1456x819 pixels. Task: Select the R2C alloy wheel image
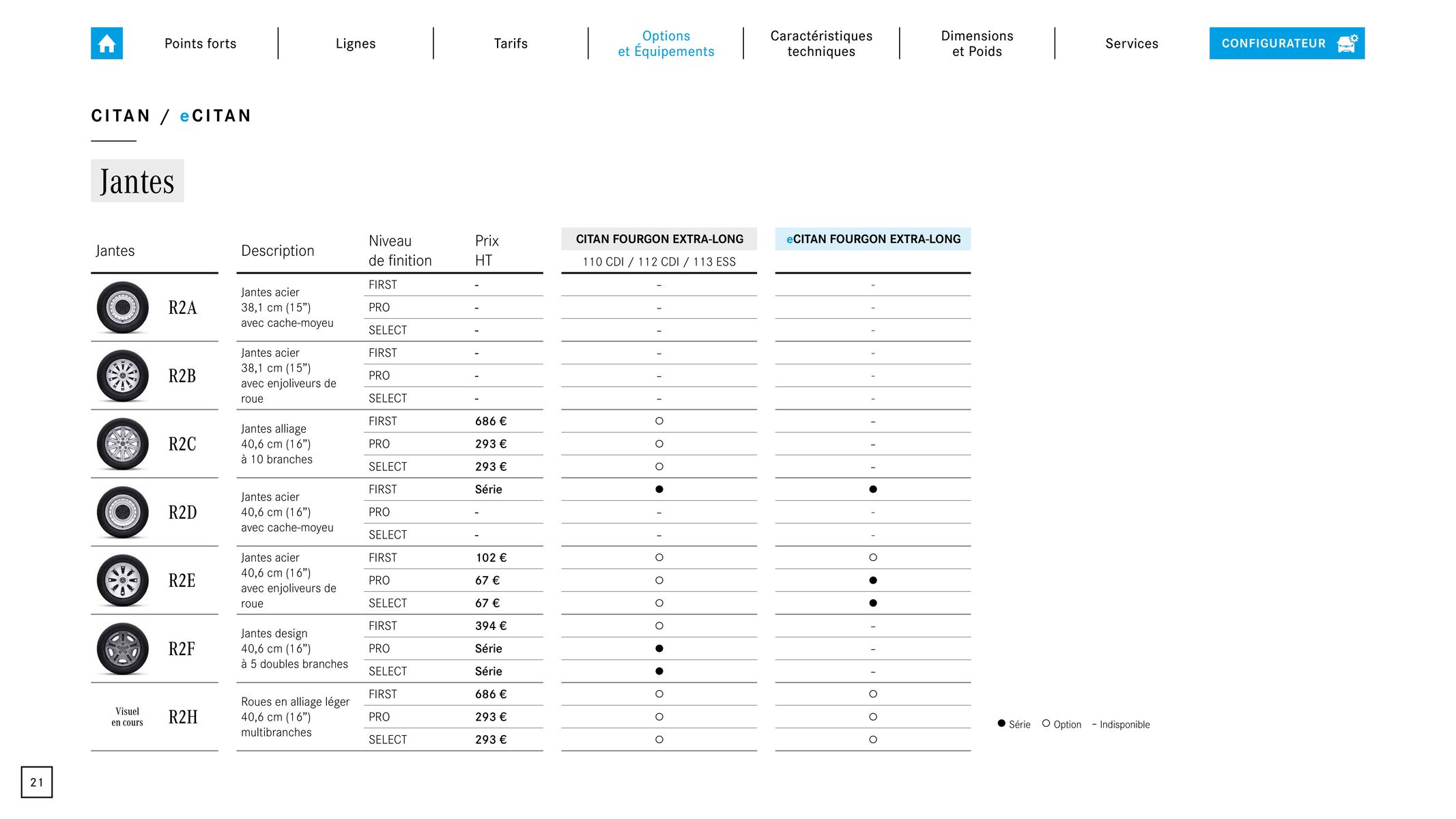click(123, 444)
